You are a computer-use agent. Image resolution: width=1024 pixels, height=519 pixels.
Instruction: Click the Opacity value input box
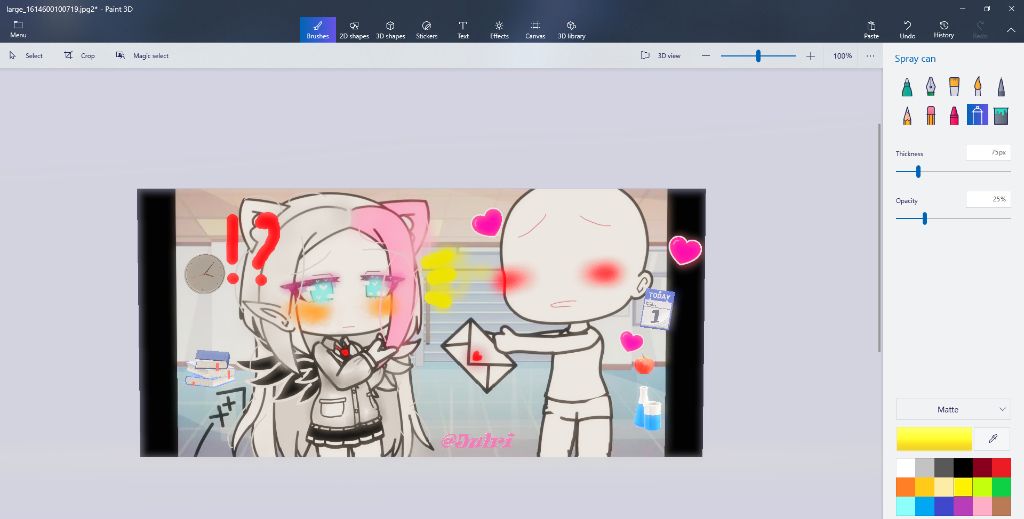[x=988, y=199]
